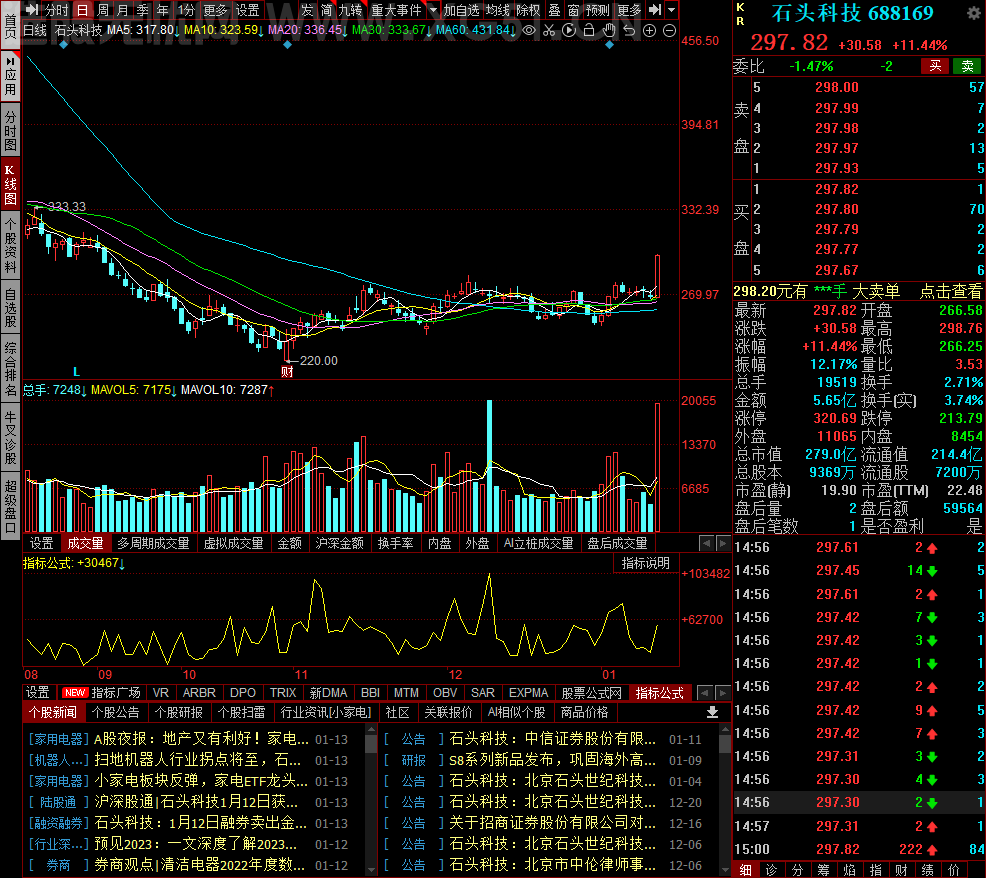Screen dimensions: 986x878
Task: Open the 指标说明 indicator description
Action: (646, 563)
